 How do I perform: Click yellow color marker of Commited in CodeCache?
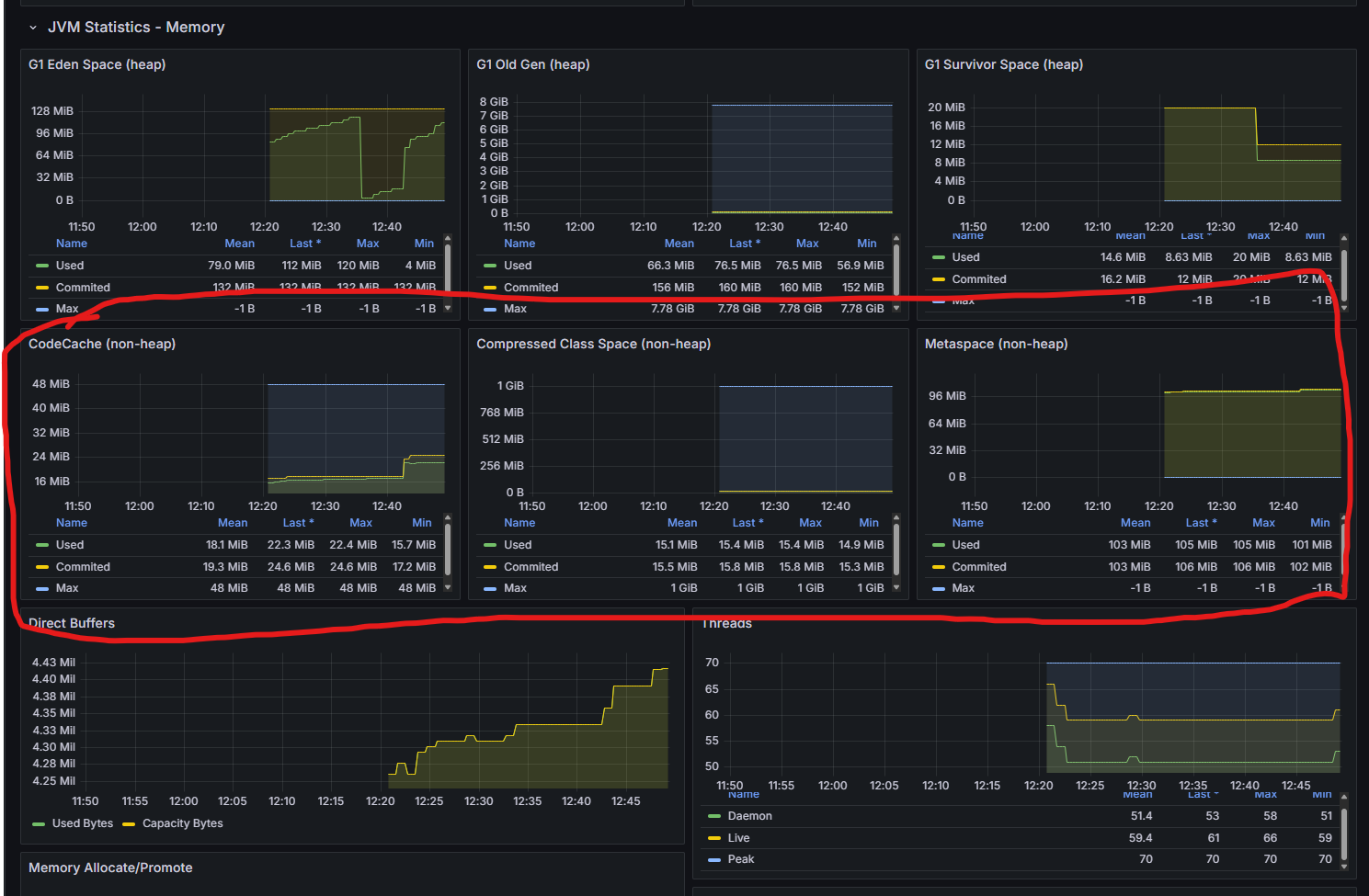[42, 567]
